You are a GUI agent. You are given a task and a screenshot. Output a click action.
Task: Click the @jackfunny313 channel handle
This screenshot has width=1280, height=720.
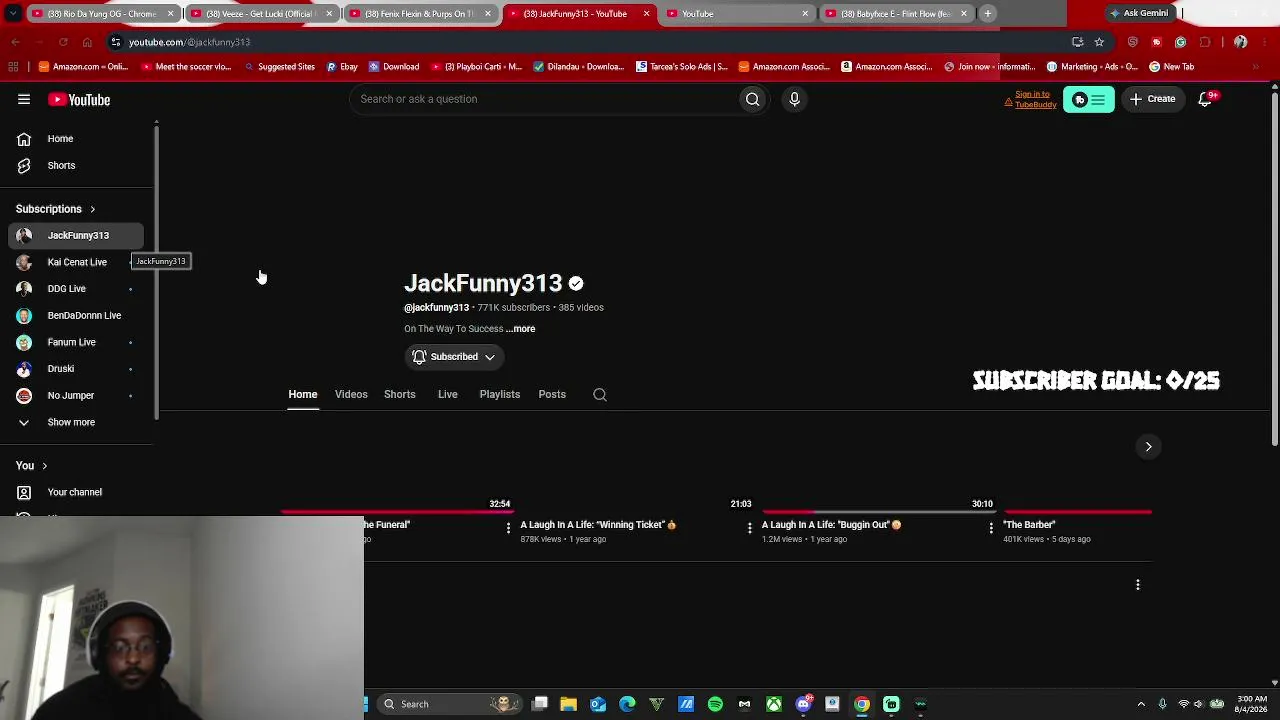(x=436, y=308)
